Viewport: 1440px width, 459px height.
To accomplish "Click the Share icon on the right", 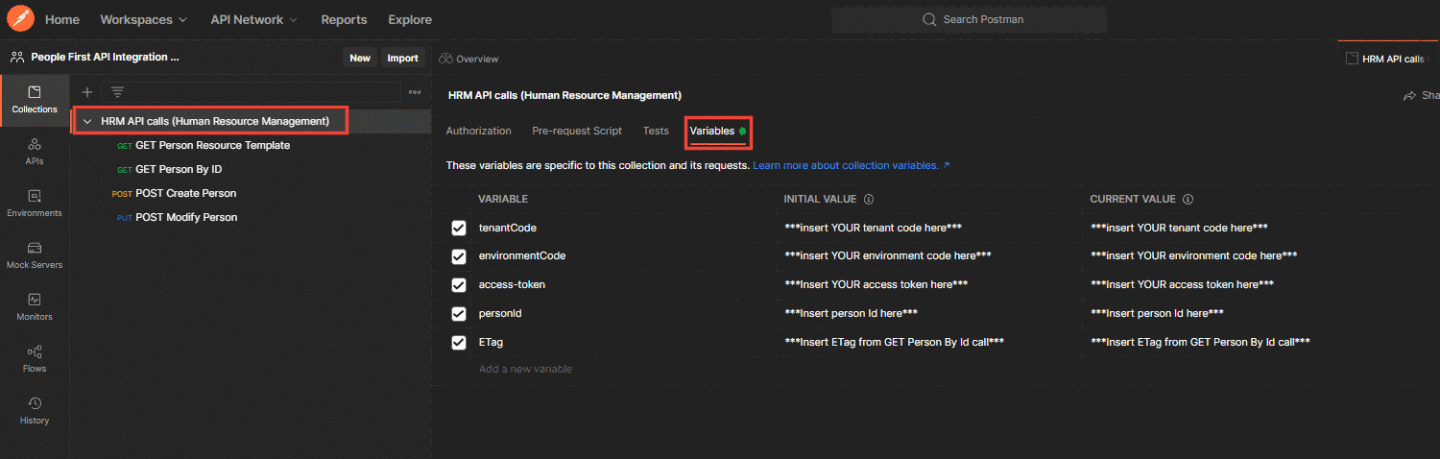I will point(1410,95).
